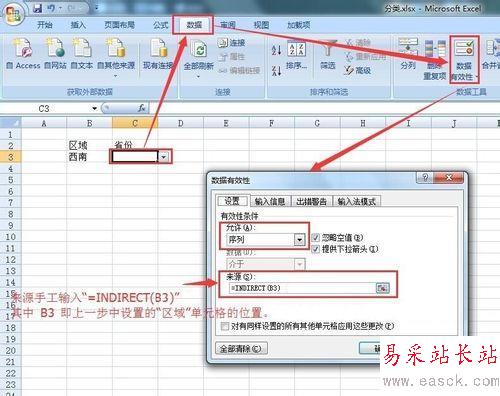Open Advanced filter (高级)

358,70
